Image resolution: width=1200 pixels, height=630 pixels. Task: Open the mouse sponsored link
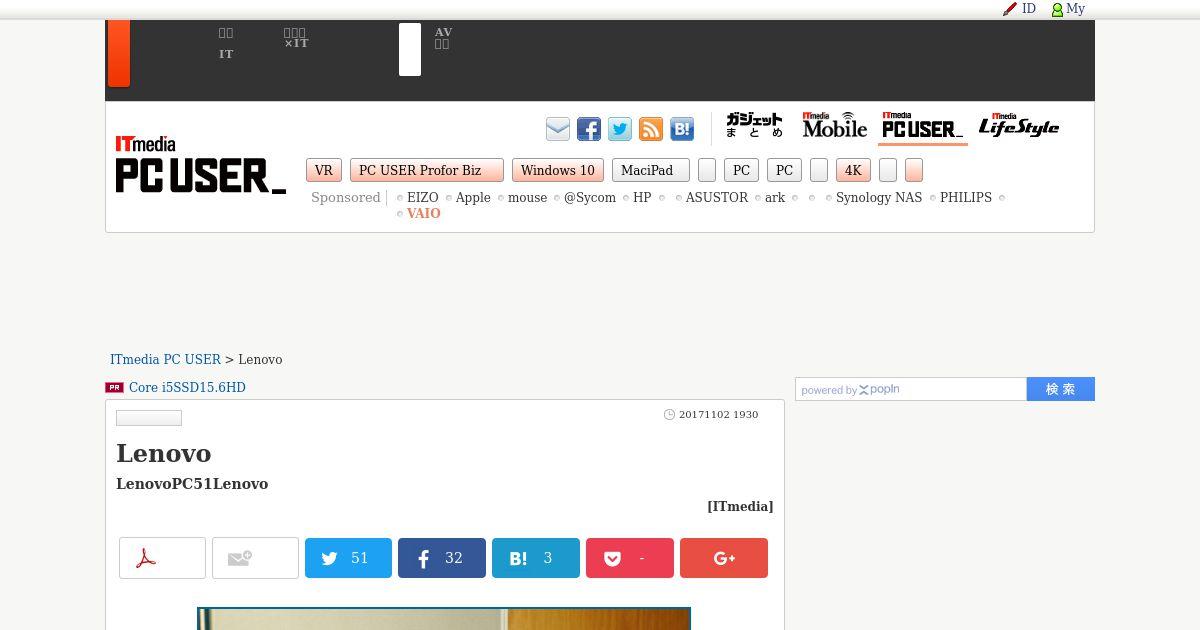click(x=527, y=198)
